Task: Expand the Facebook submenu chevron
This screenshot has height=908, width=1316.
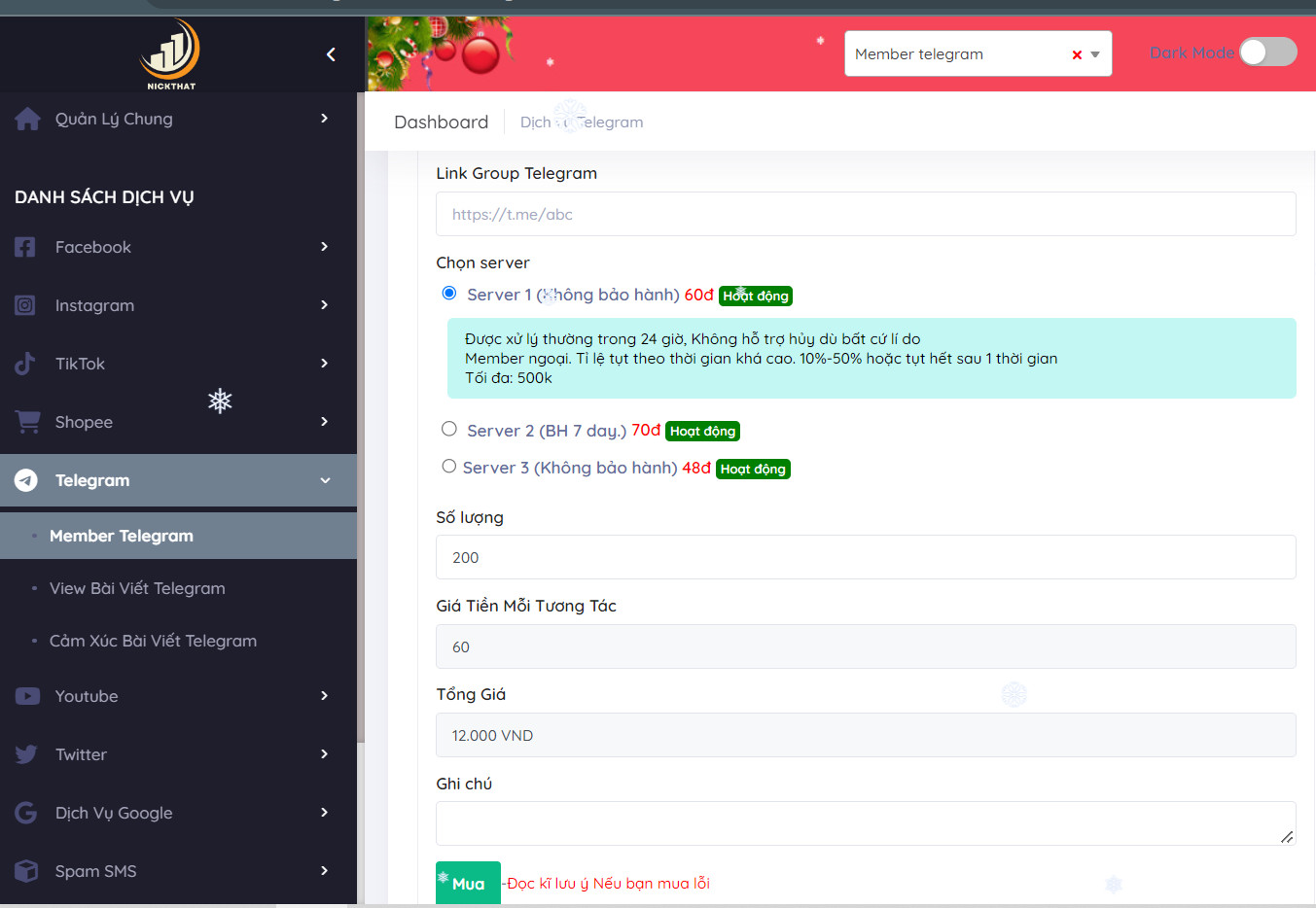Action: (325, 246)
